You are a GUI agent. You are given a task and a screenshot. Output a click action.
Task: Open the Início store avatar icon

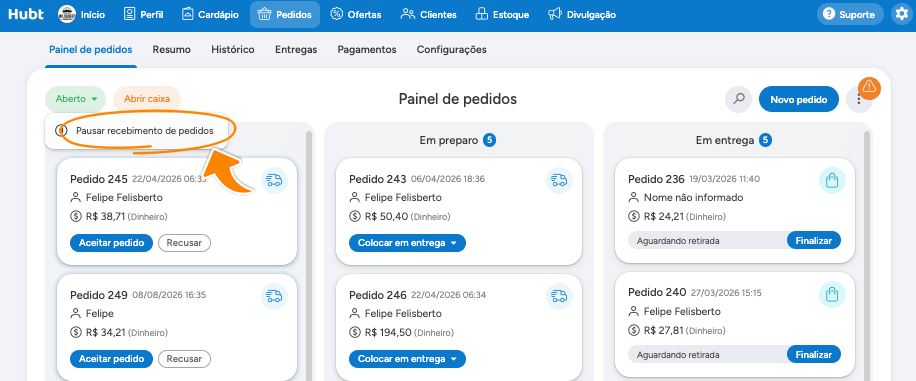(67, 15)
